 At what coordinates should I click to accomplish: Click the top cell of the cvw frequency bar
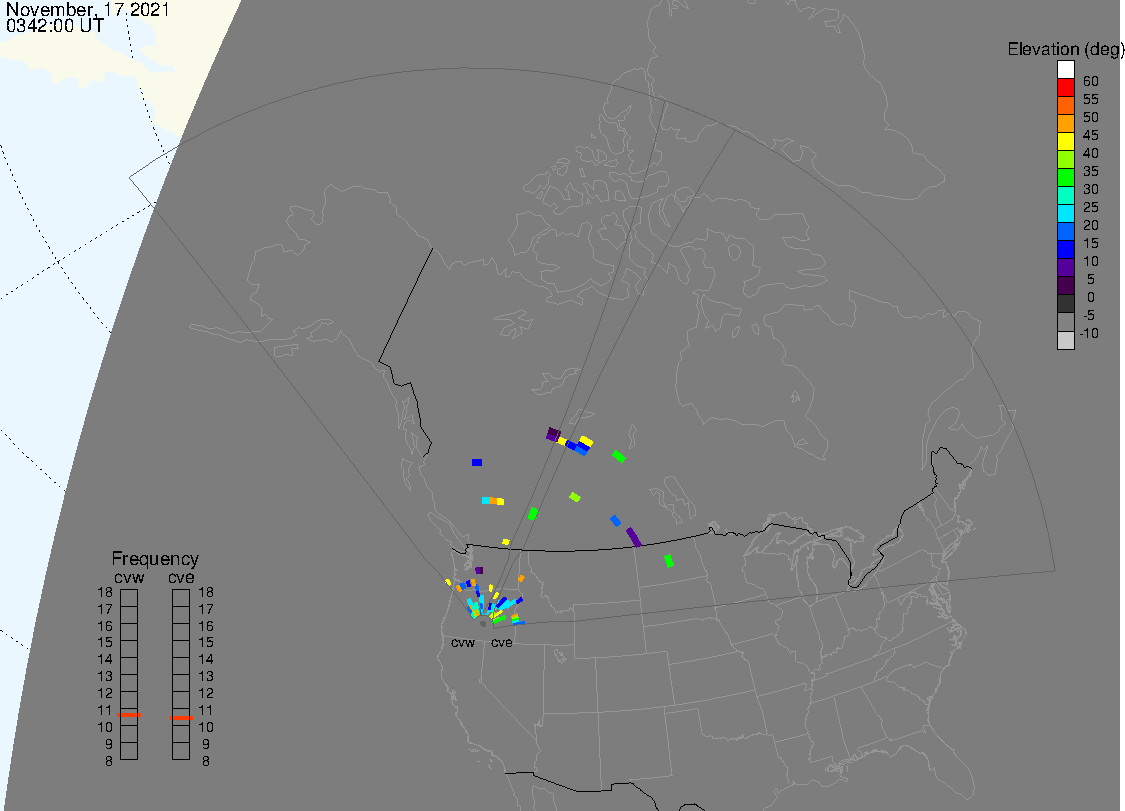[x=129, y=597]
